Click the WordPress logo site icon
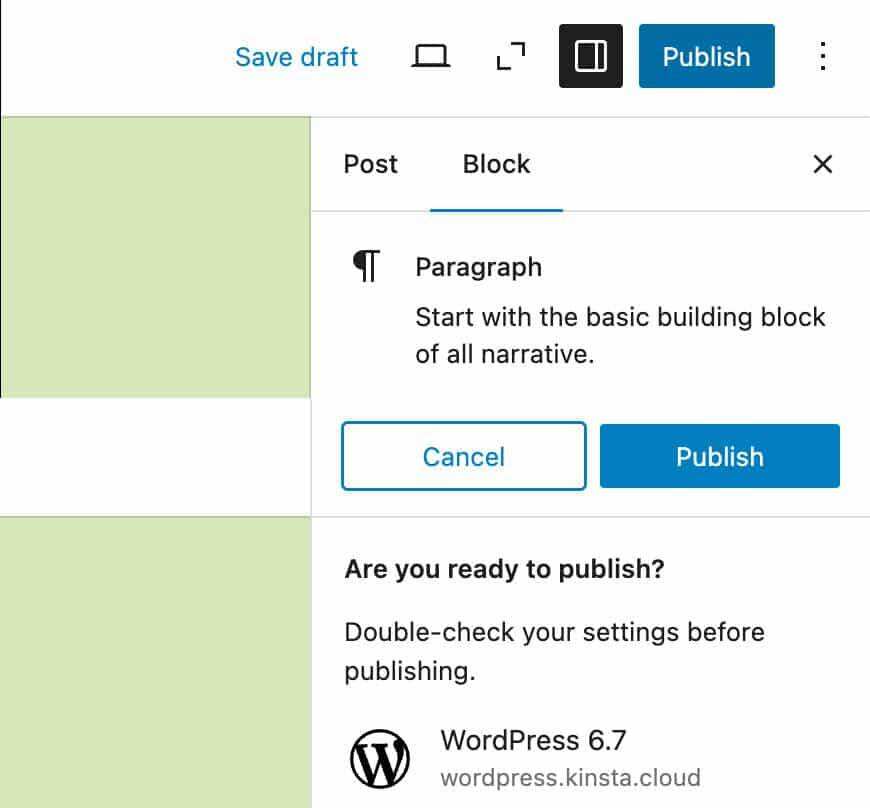 (380, 759)
